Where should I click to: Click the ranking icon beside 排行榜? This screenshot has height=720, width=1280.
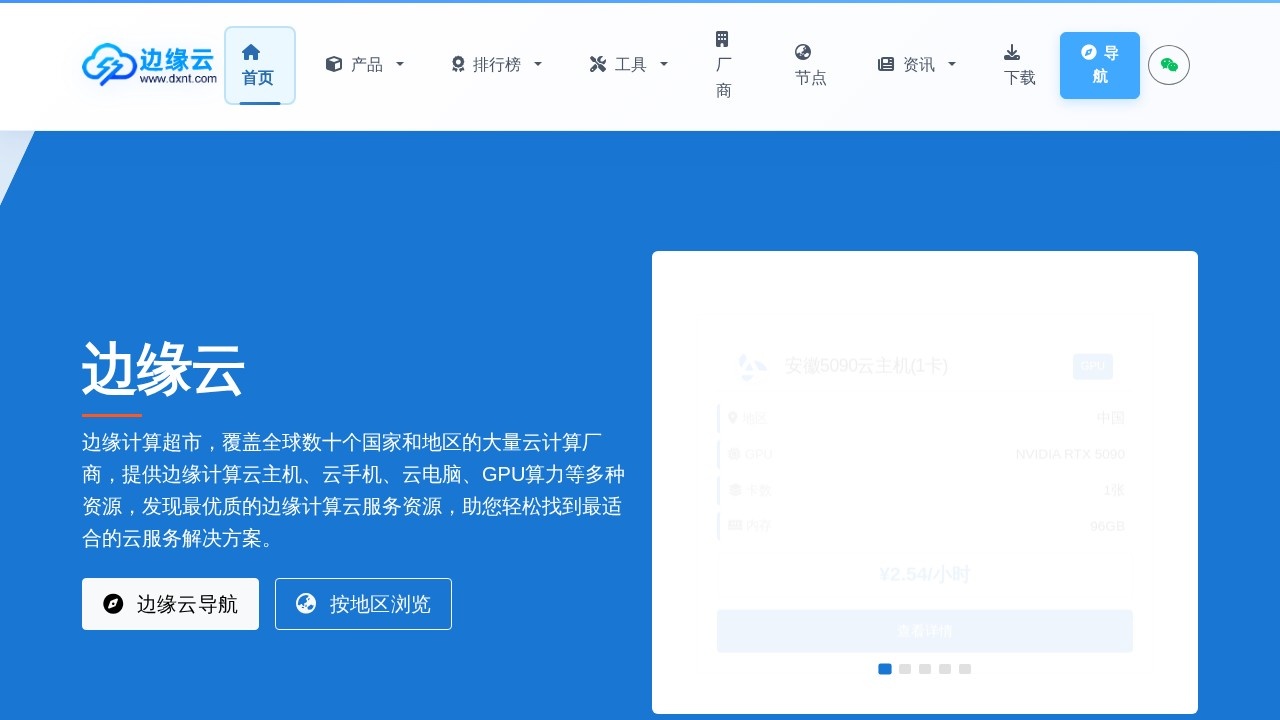(x=457, y=64)
